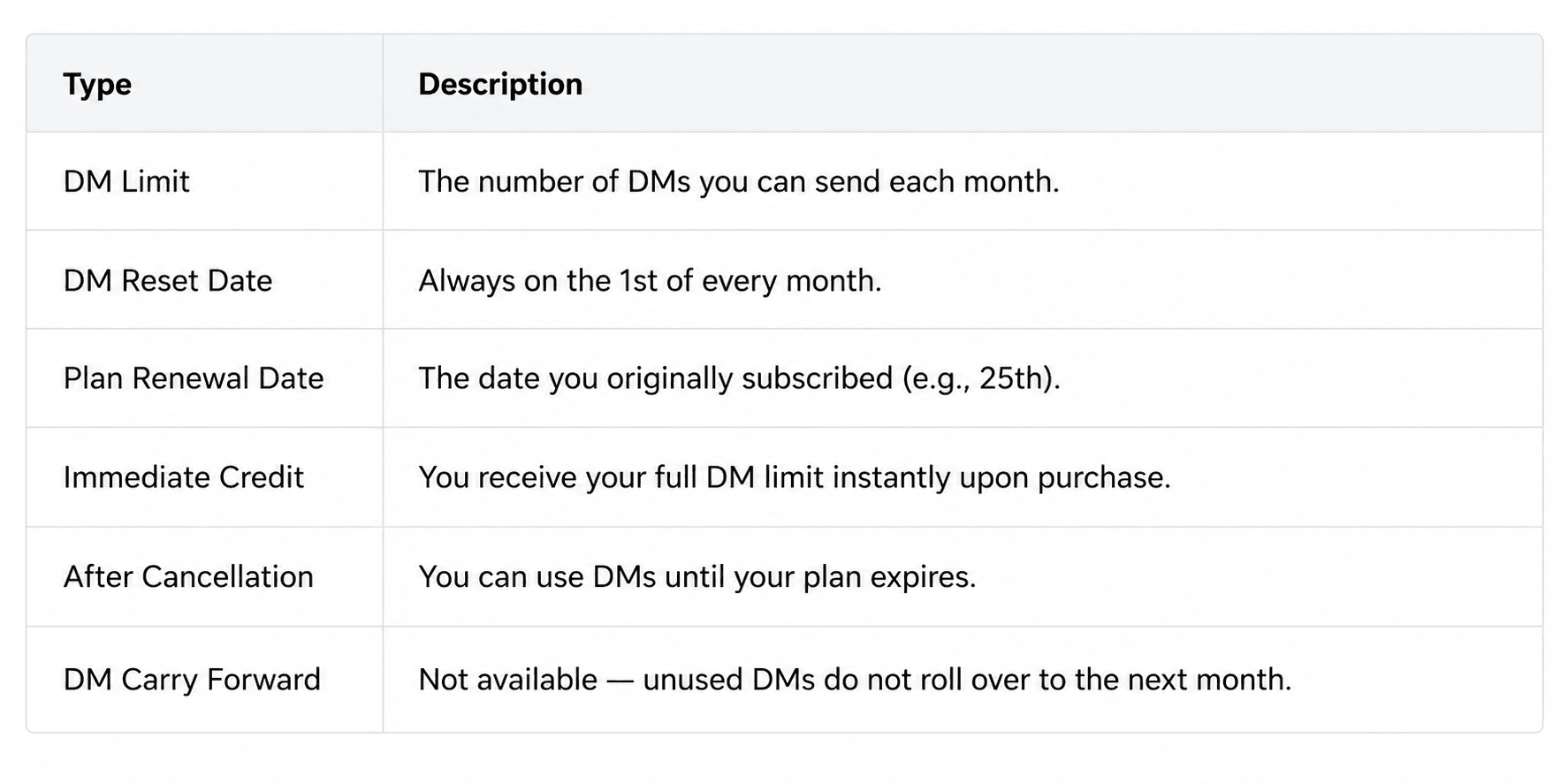Select the DM Limit cell
This screenshot has width=1568, height=784.
126,181
